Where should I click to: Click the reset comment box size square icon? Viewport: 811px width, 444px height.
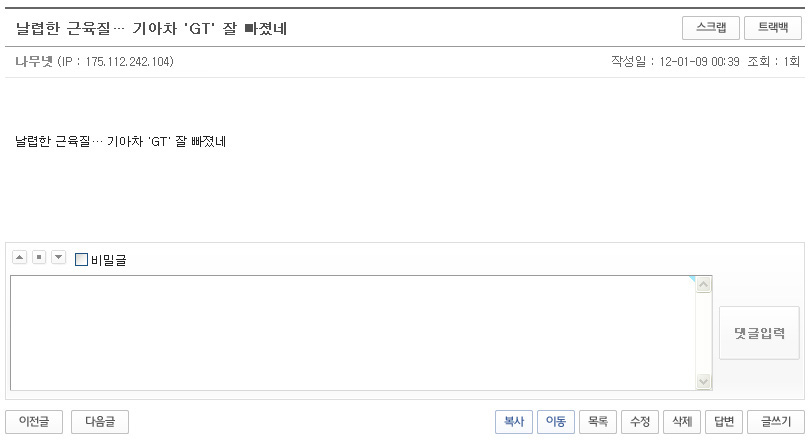coord(39,258)
